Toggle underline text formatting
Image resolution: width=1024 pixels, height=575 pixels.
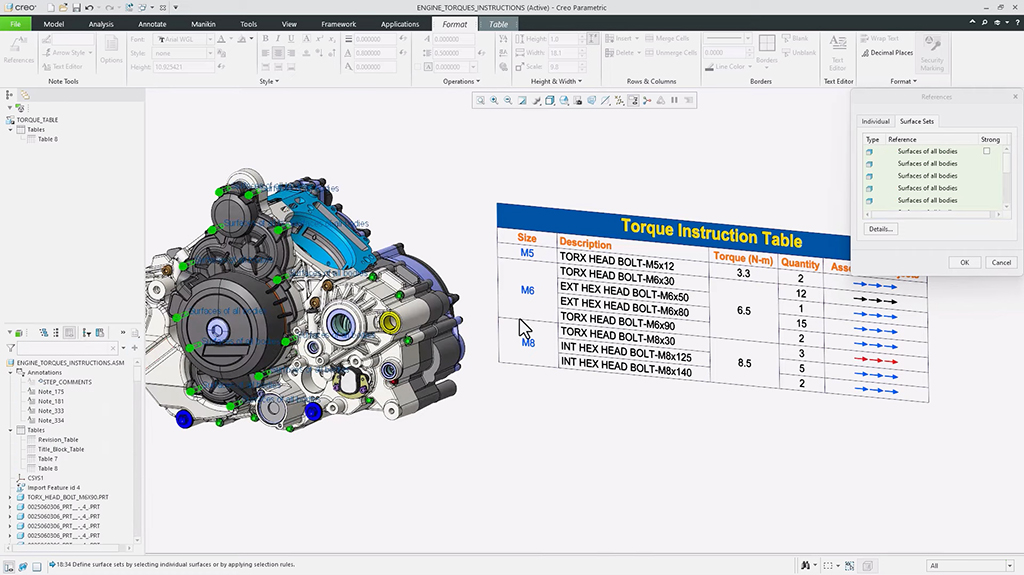click(x=291, y=39)
